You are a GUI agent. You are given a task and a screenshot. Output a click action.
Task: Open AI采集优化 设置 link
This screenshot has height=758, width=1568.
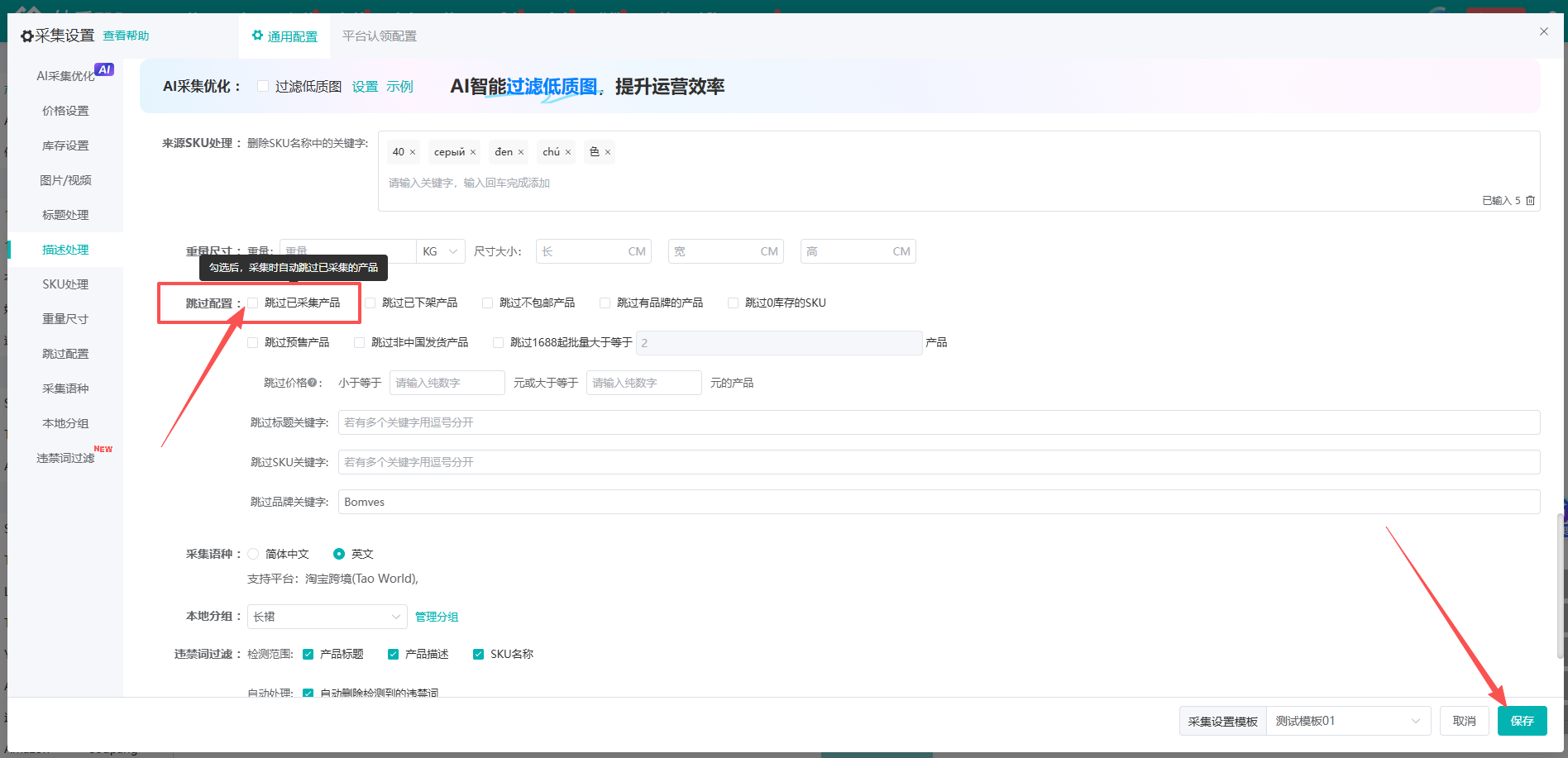365,87
